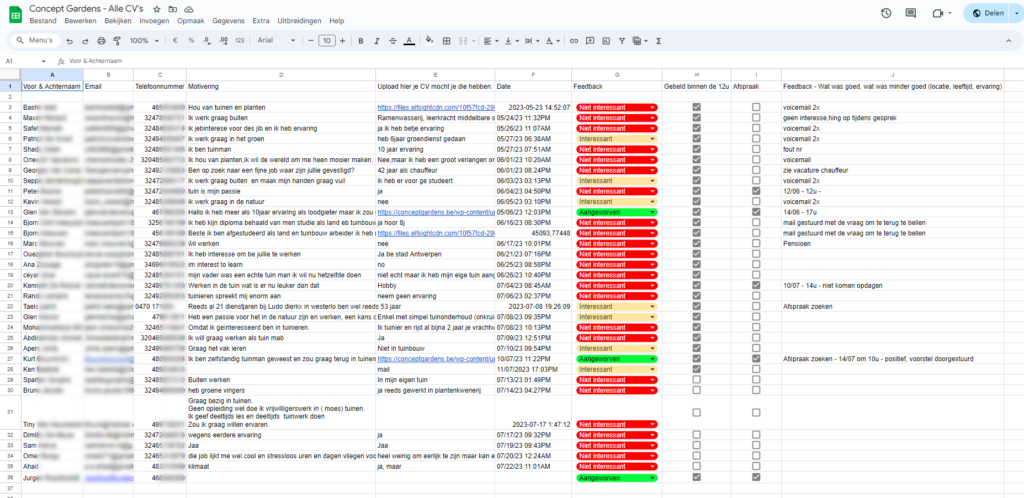
Task: Open the 100% zoom dropdown
Action: pos(144,40)
